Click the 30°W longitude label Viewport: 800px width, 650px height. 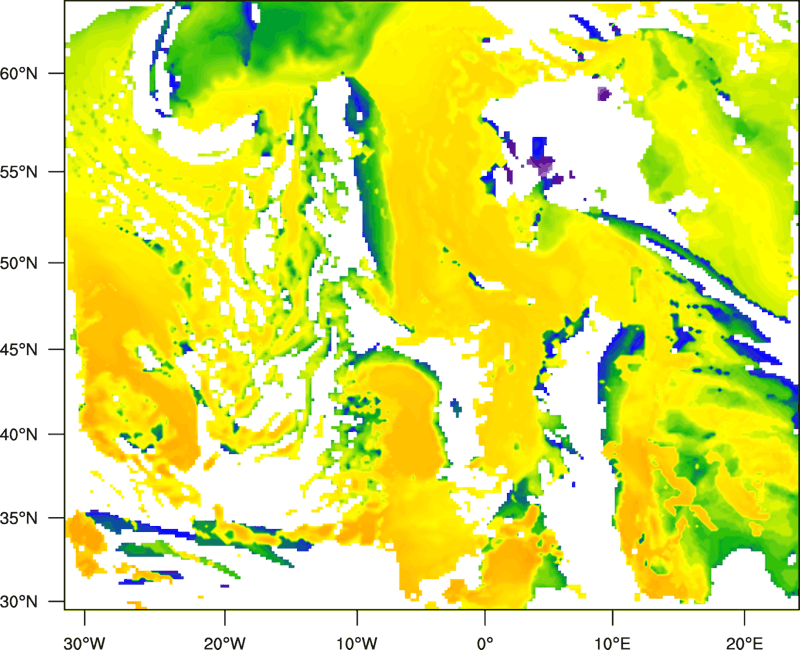[x=84, y=643]
